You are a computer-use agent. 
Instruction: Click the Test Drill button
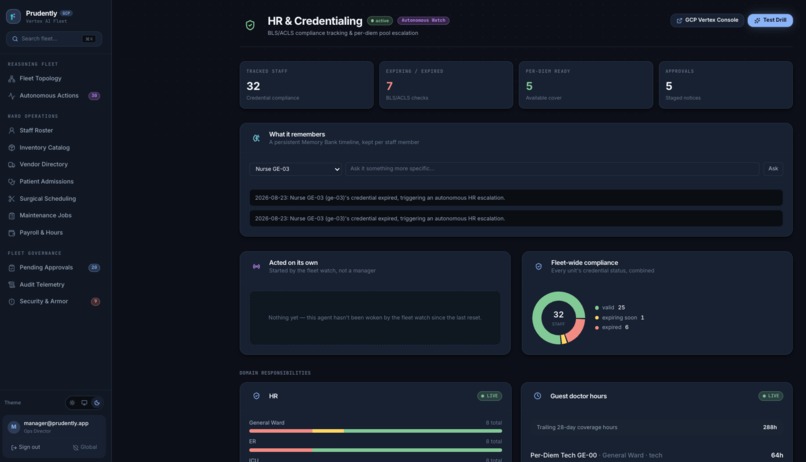pos(770,20)
